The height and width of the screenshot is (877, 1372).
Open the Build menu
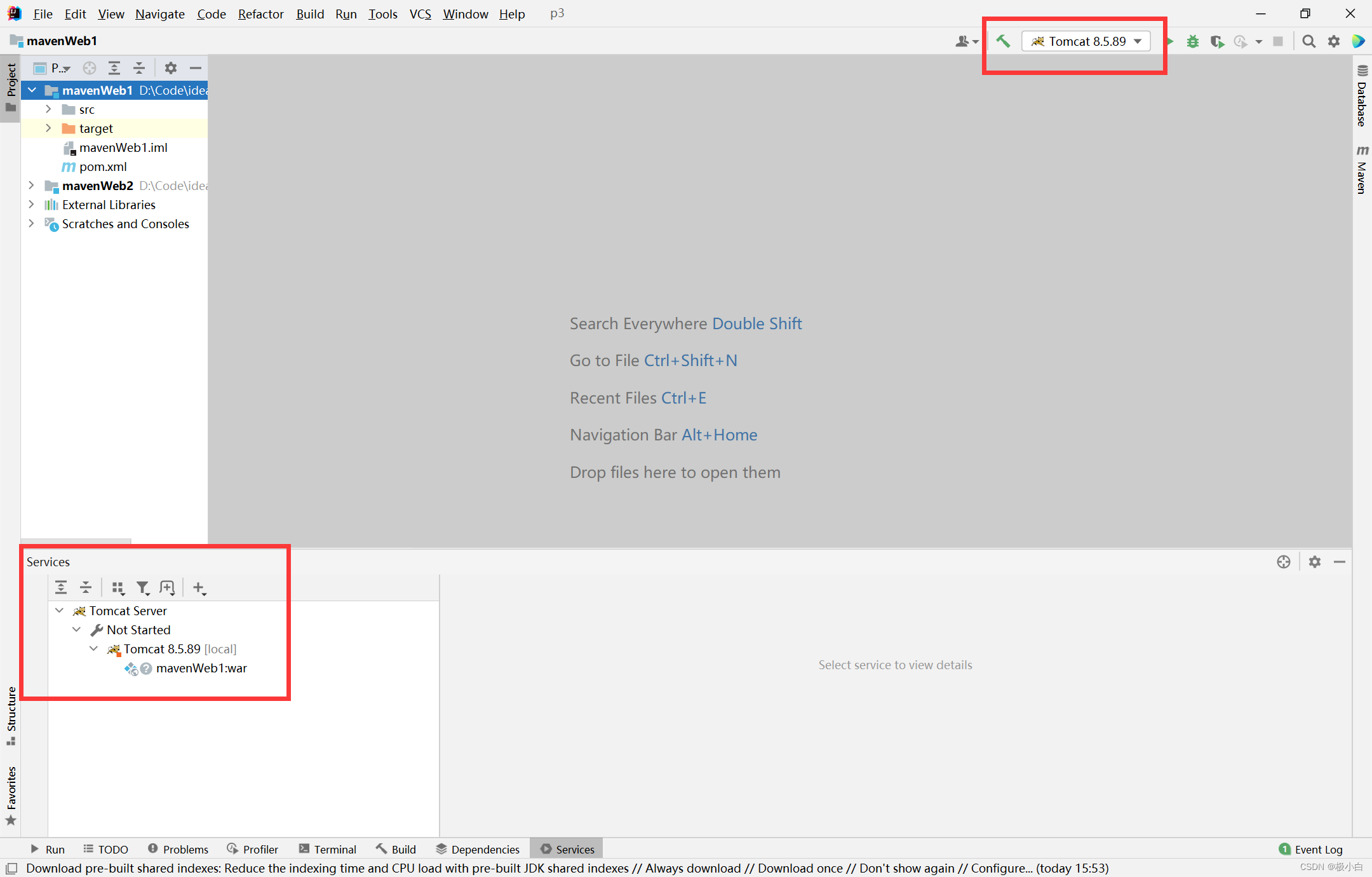click(309, 13)
